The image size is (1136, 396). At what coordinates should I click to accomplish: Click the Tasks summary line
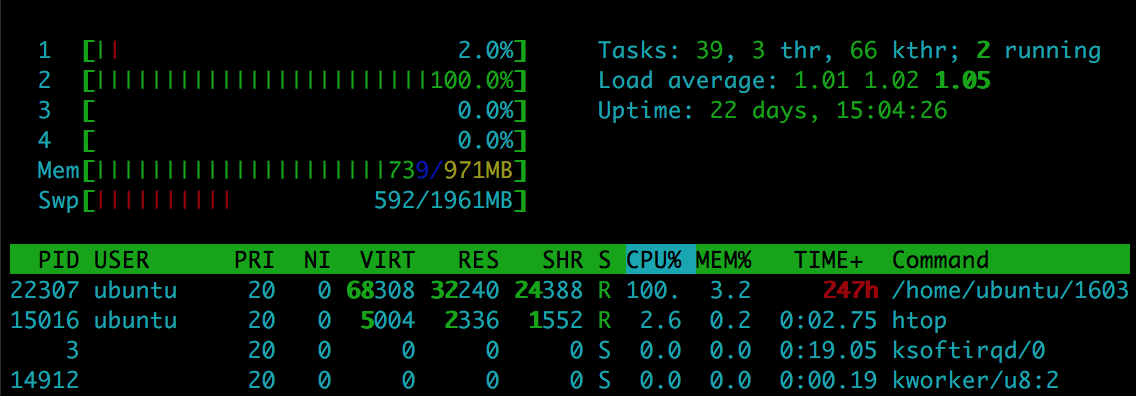click(849, 51)
